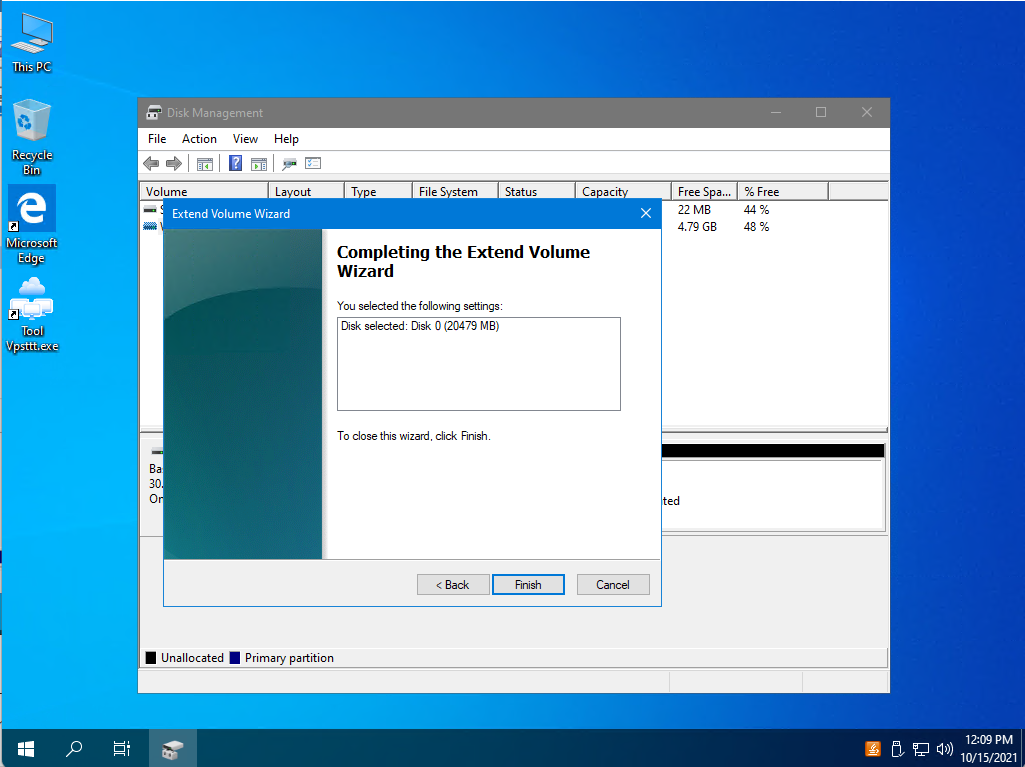Click the unallocated disk region in Disk Management
Image resolution: width=1025 pixels, height=767 pixels.
pos(773,487)
